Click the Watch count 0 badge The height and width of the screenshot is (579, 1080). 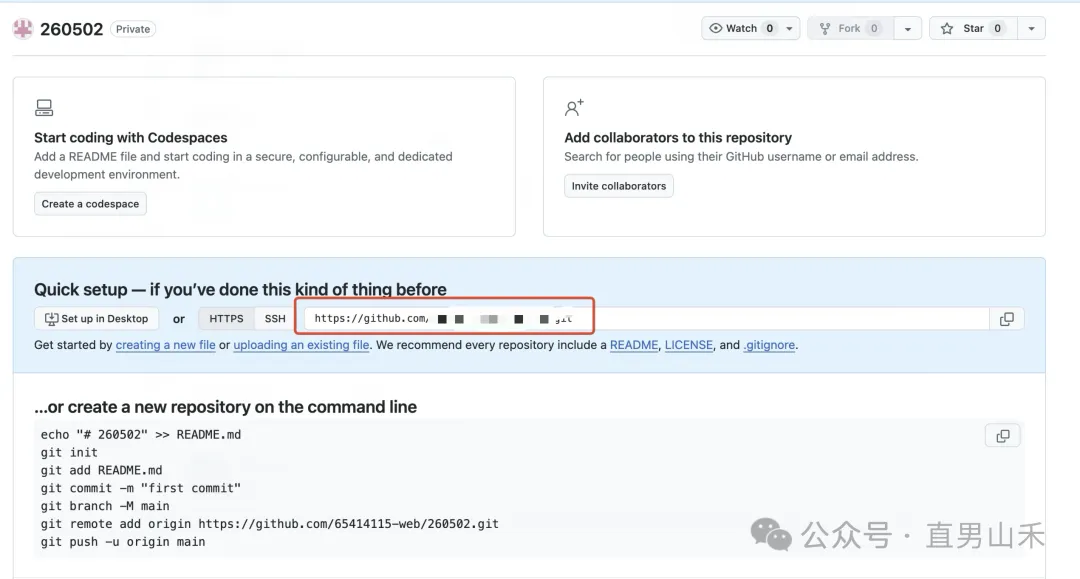pos(769,28)
